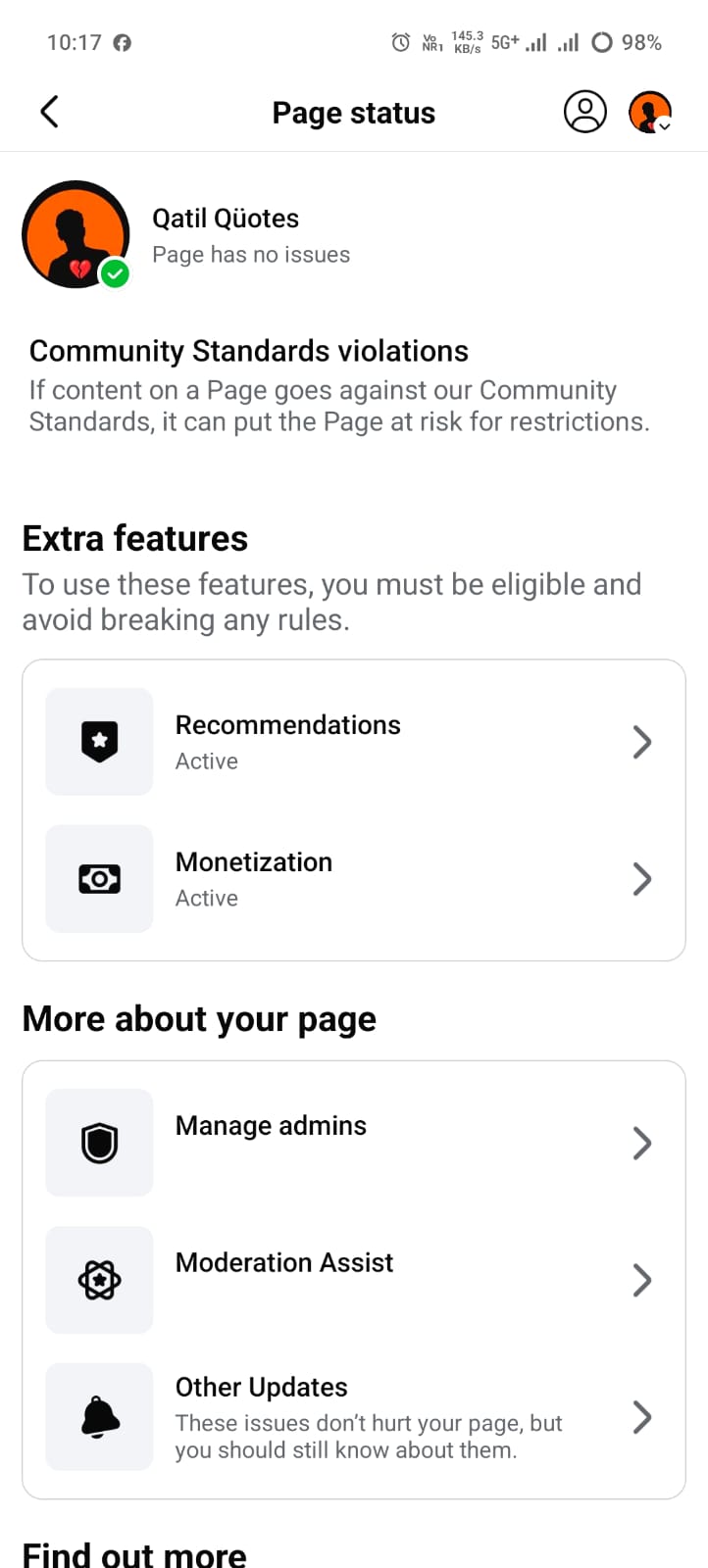Tap the Qatil Qüotes page name
This screenshot has width=708, height=1568.
pyautogui.click(x=226, y=219)
